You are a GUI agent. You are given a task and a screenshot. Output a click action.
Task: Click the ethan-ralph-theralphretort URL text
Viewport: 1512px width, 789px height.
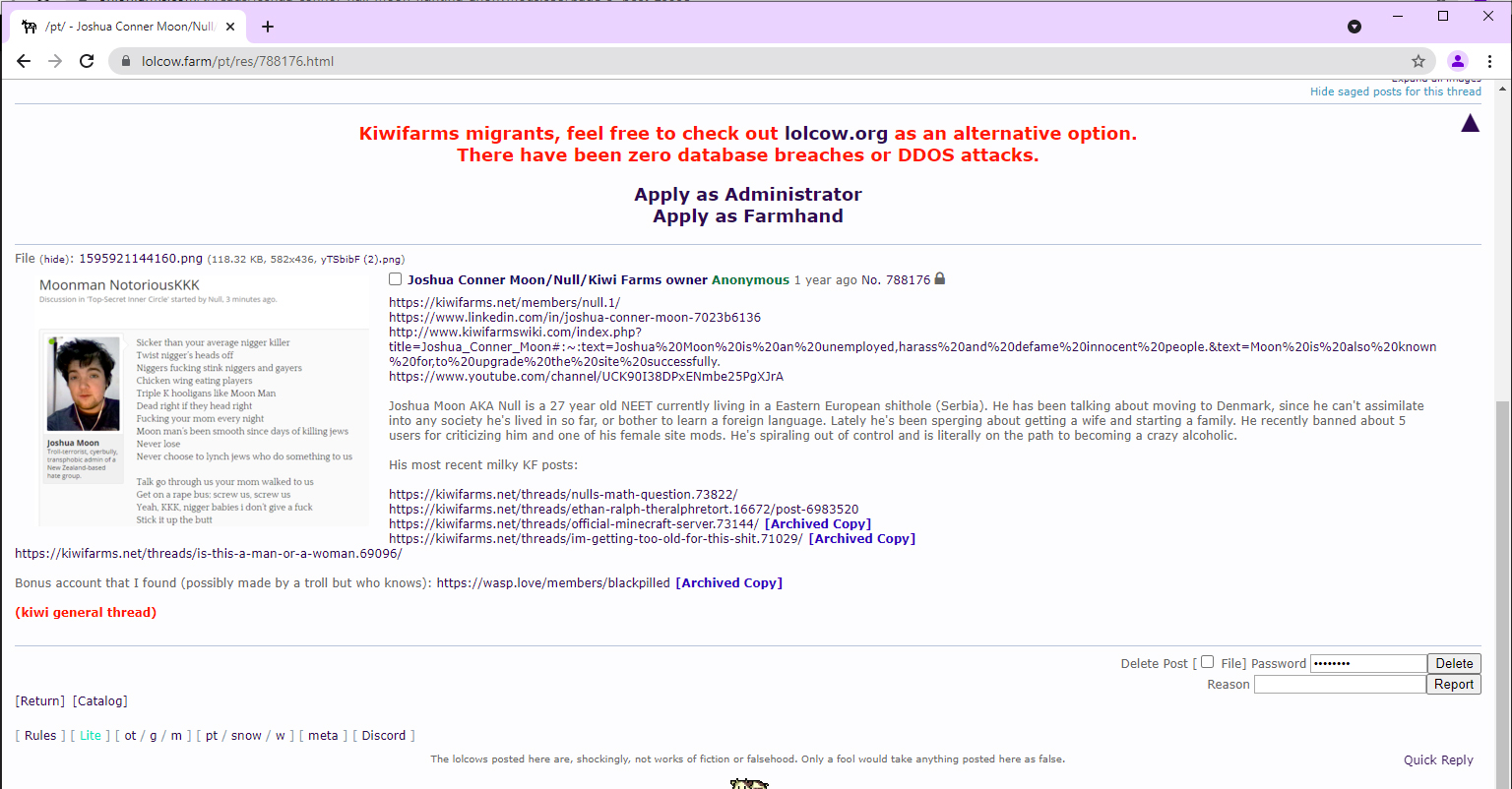pos(624,510)
